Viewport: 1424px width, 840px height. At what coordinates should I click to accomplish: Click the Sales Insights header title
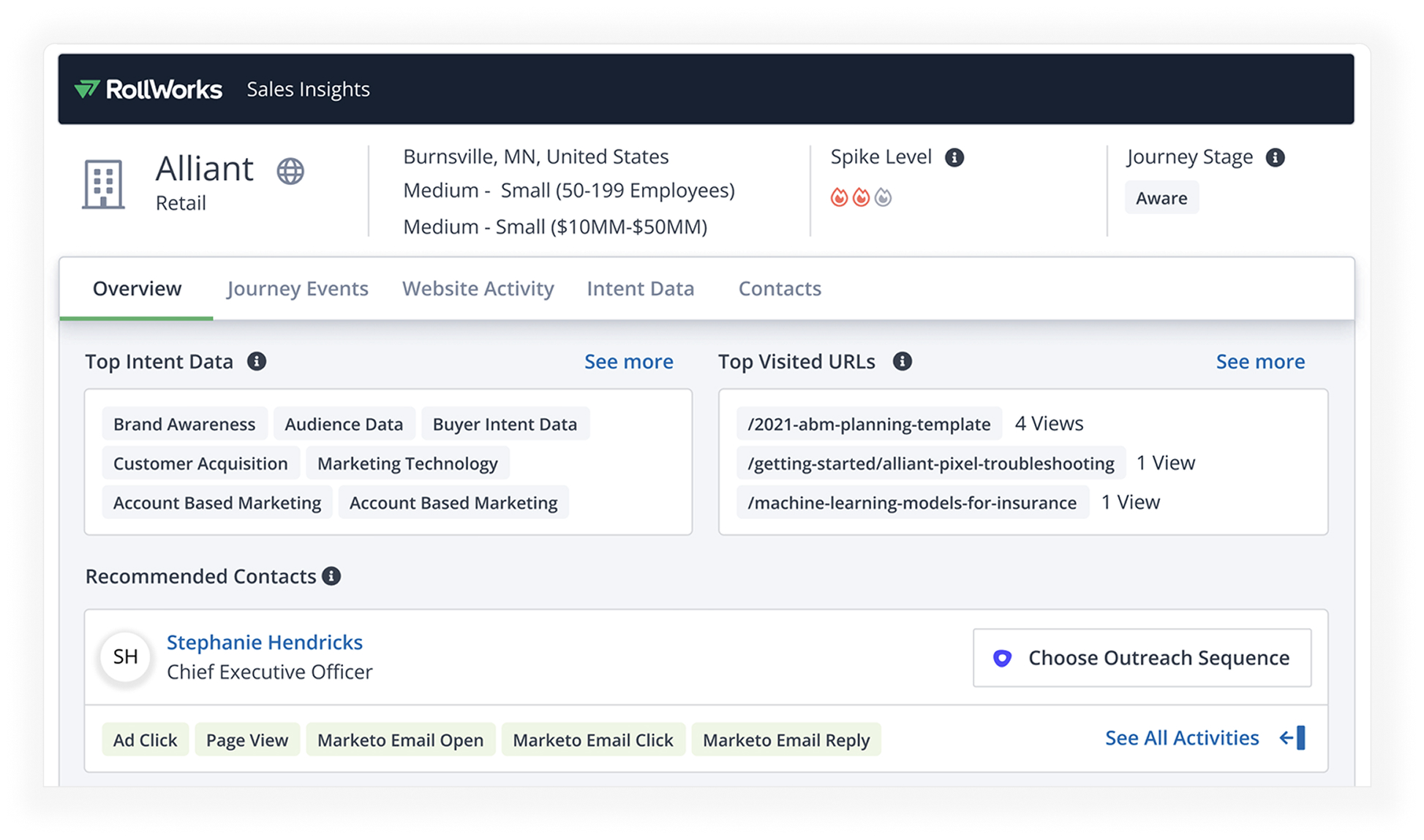[x=308, y=89]
